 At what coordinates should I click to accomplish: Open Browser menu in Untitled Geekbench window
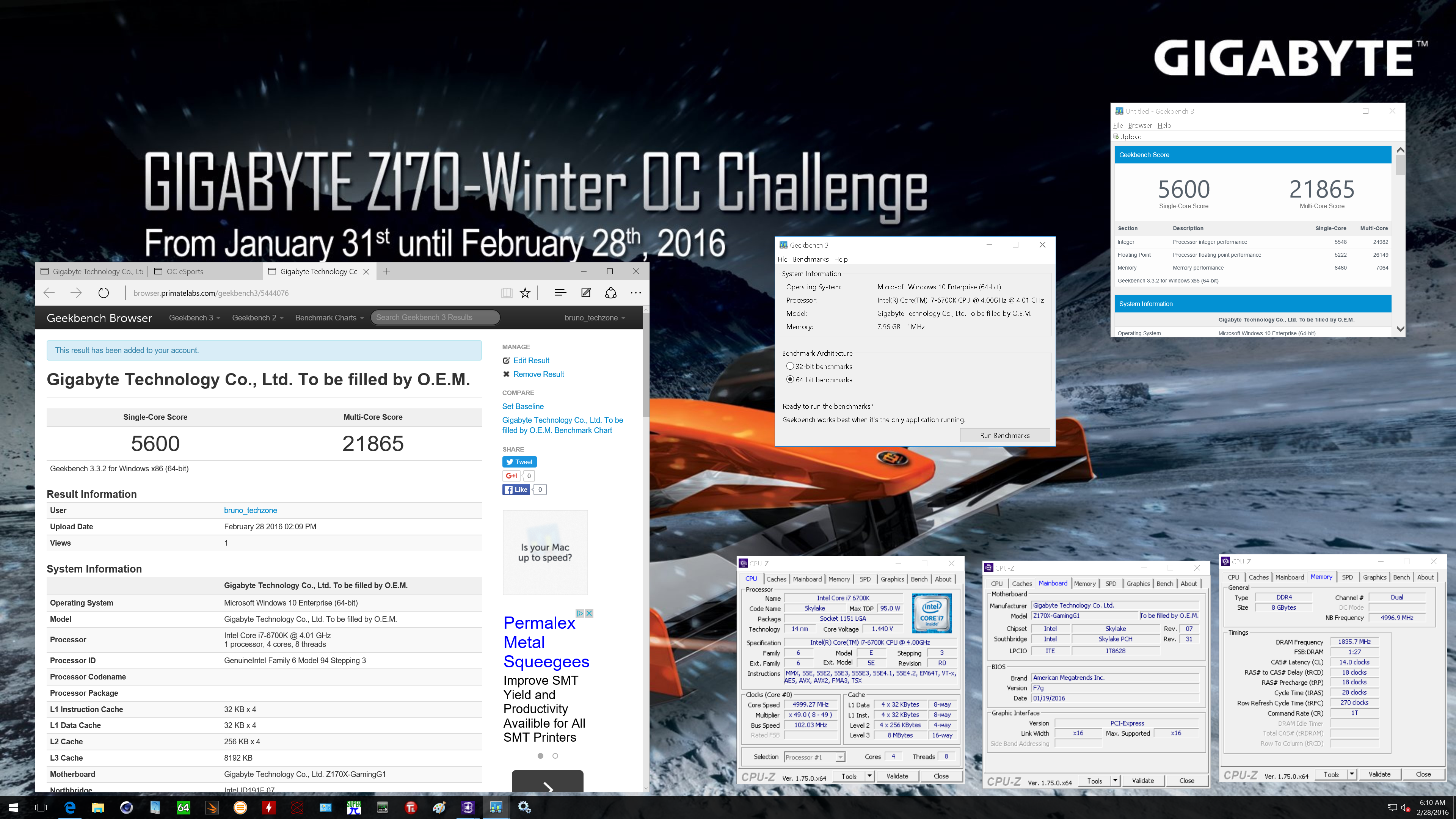[x=1139, y=126]
